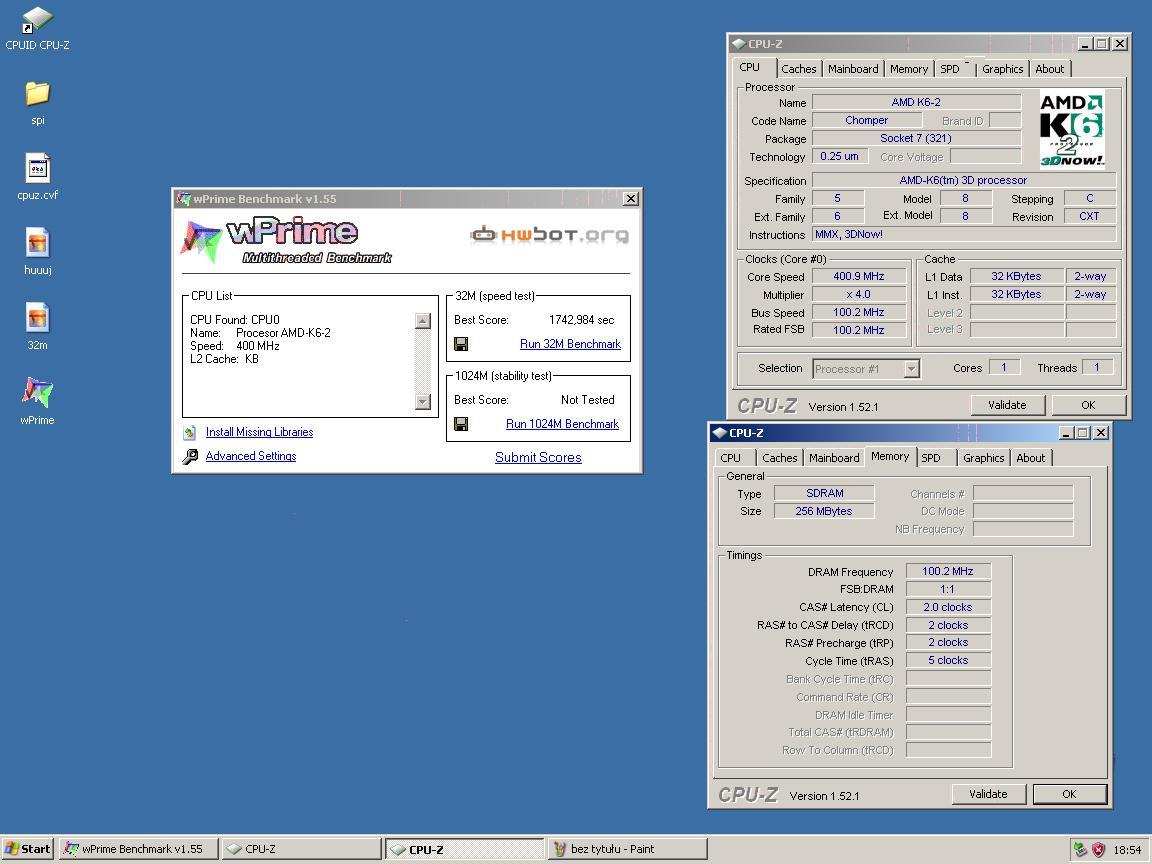
Task: Click the Code Name Chomper field
Action: 867,120
